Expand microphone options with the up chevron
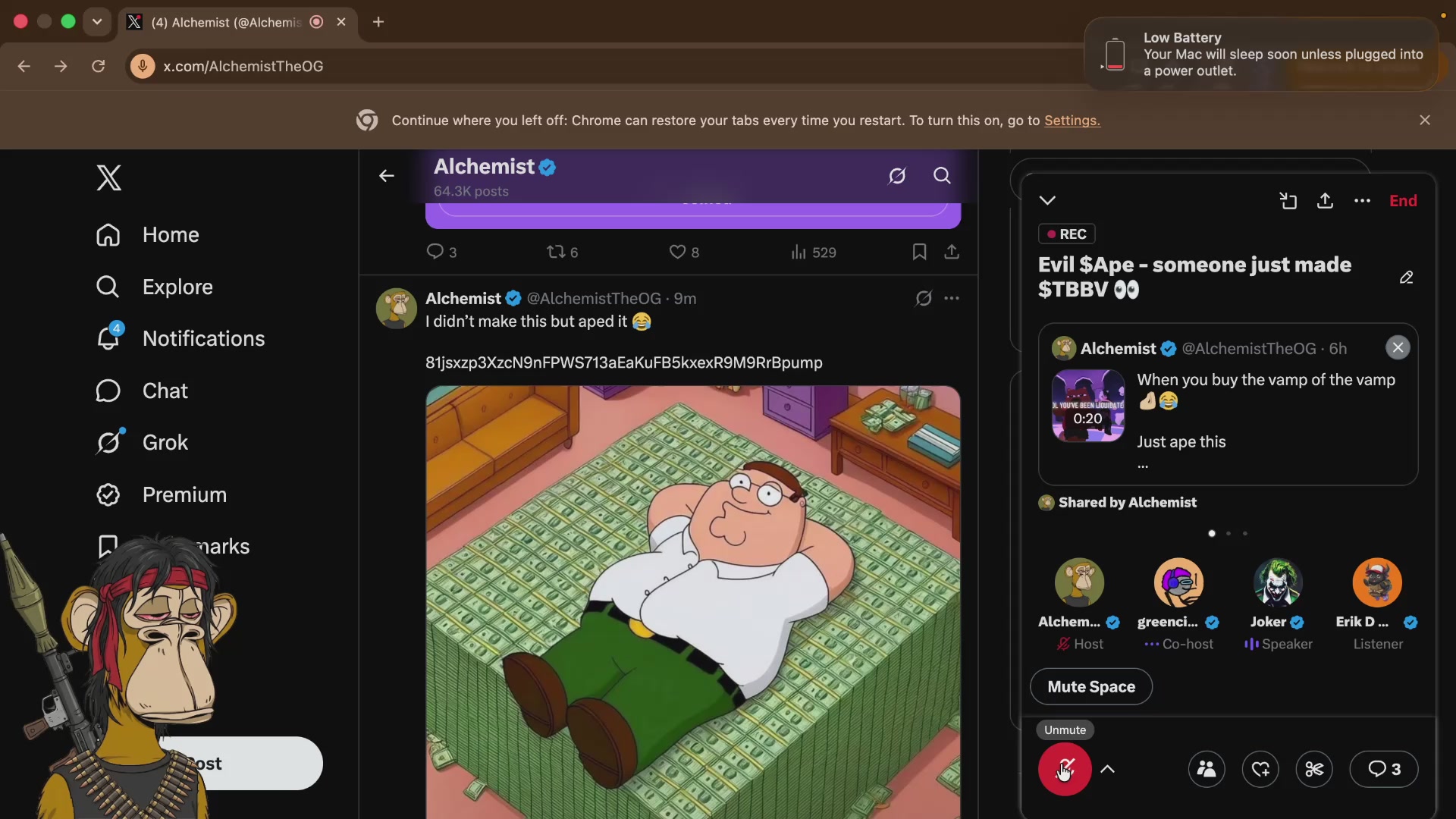Viewport: 1456px width, 819px height. pos(1107,769)
